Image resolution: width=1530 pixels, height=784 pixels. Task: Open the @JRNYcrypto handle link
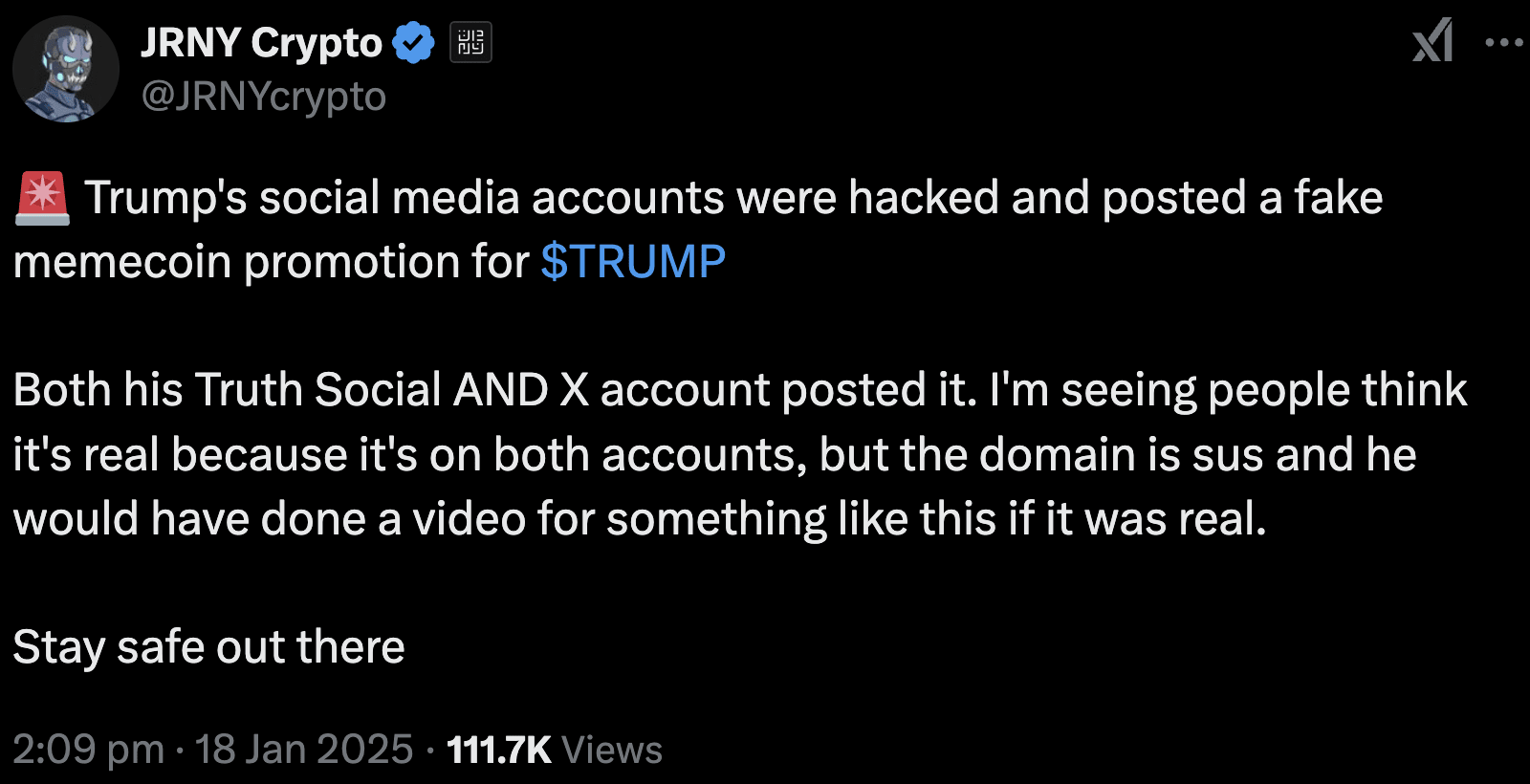(264, 97)
